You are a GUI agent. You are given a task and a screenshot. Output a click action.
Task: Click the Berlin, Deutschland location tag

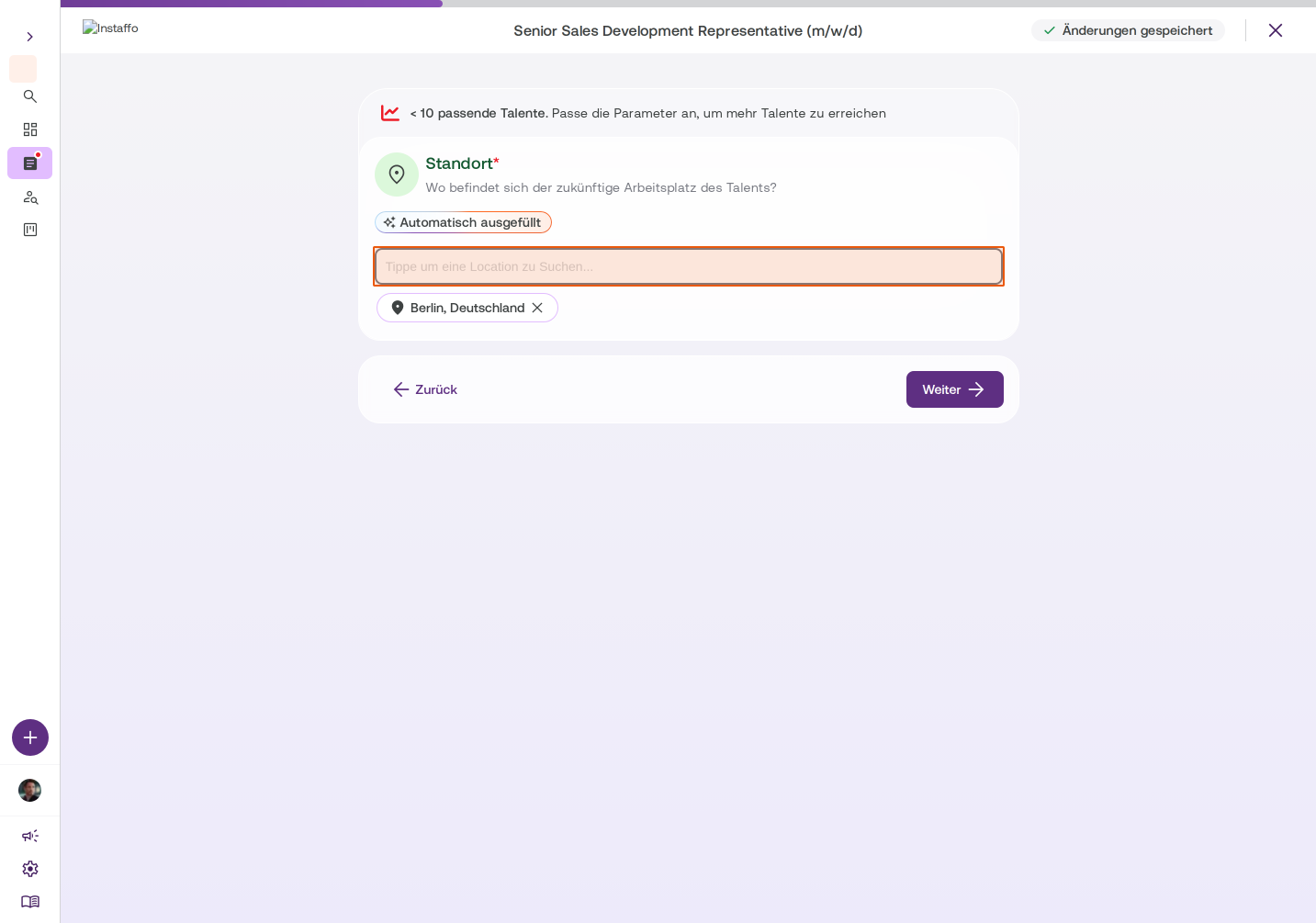tap(467, 308)
